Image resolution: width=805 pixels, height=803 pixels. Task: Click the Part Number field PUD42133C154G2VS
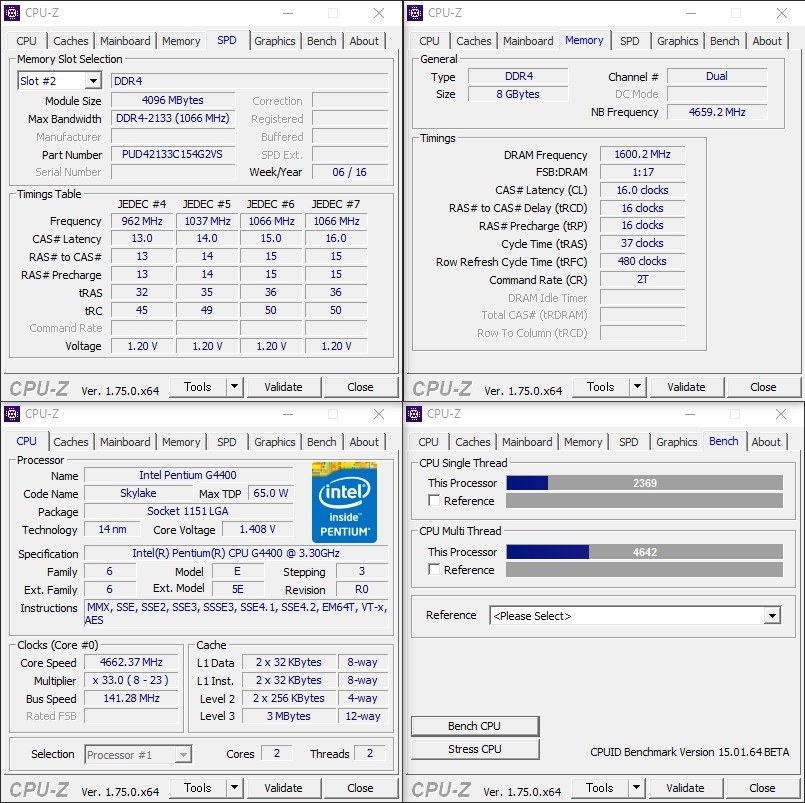click(x=173, y=154)
